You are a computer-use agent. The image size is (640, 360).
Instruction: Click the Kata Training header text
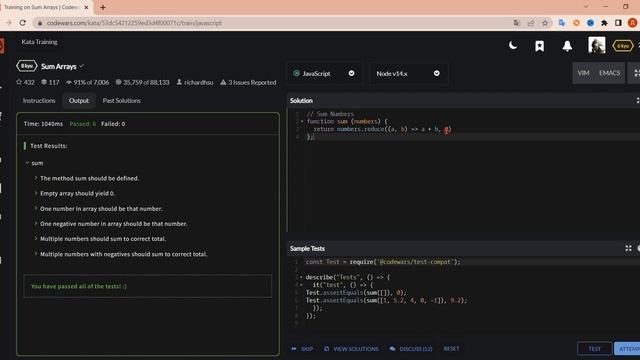39,42
